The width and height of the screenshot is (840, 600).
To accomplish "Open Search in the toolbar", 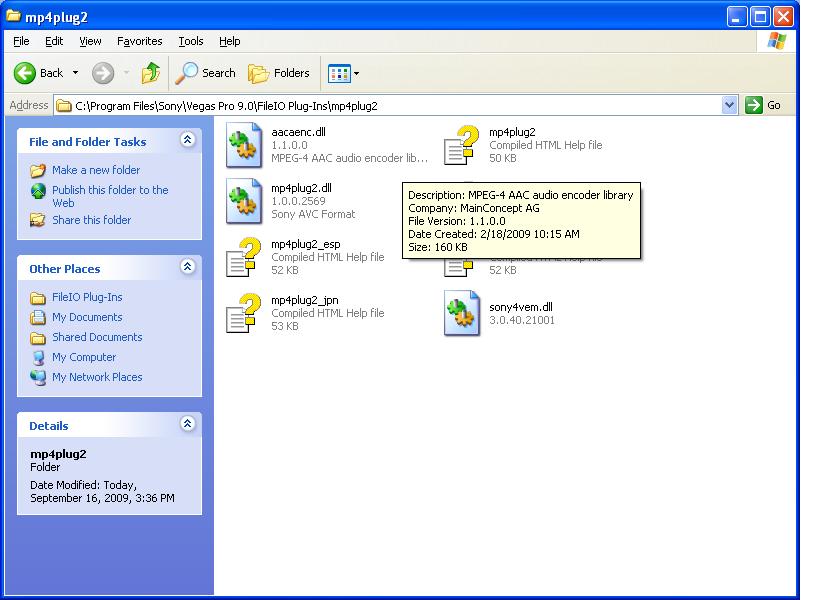I will [206, 73].
